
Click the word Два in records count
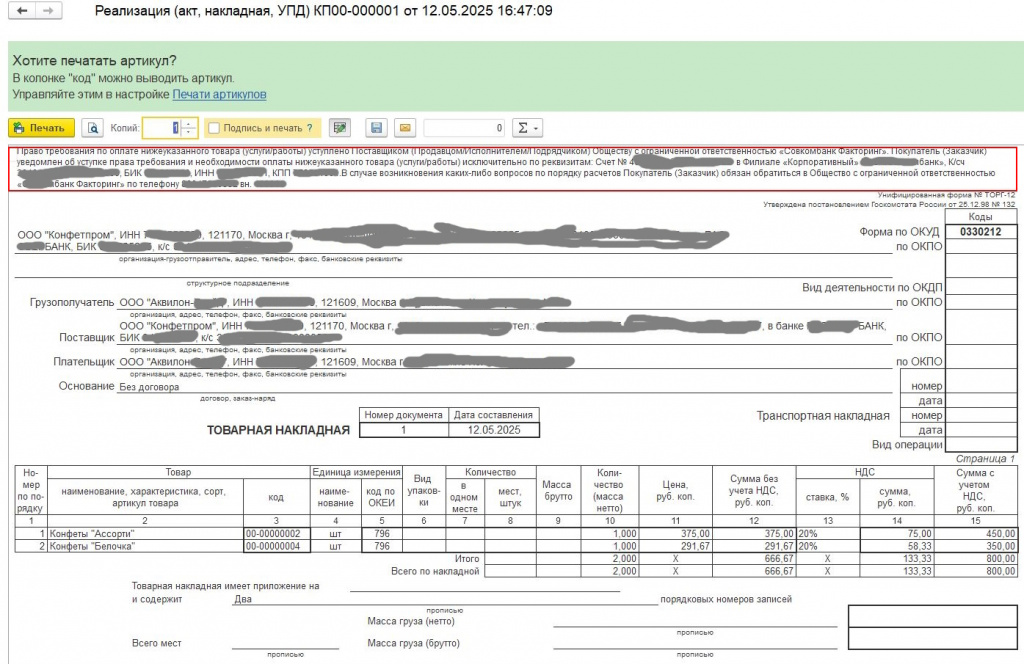pos(243,599)
